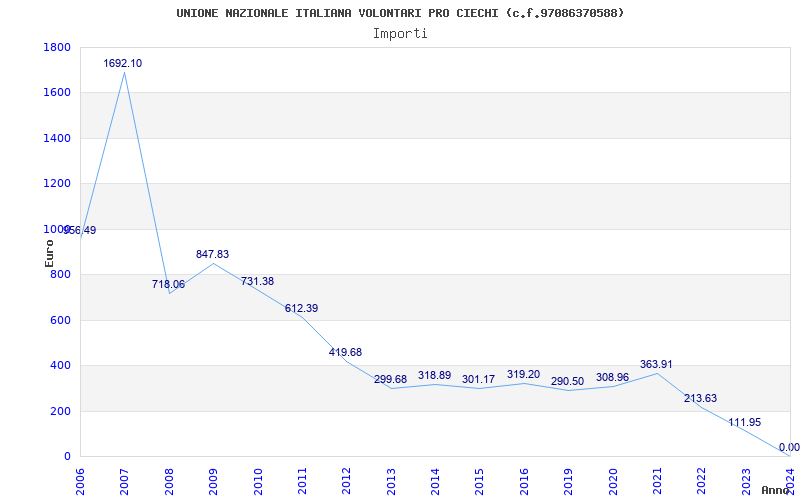Image resolution: width=800 pixels, height=500 pixels.
Task: Select the 363.91 data label
Action: click(x=656, y=365)
